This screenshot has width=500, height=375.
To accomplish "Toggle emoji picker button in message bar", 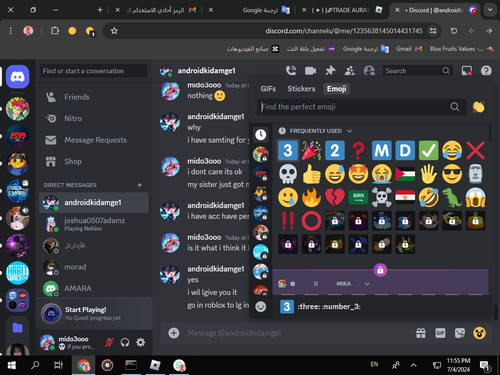I will tap(479, 333).
